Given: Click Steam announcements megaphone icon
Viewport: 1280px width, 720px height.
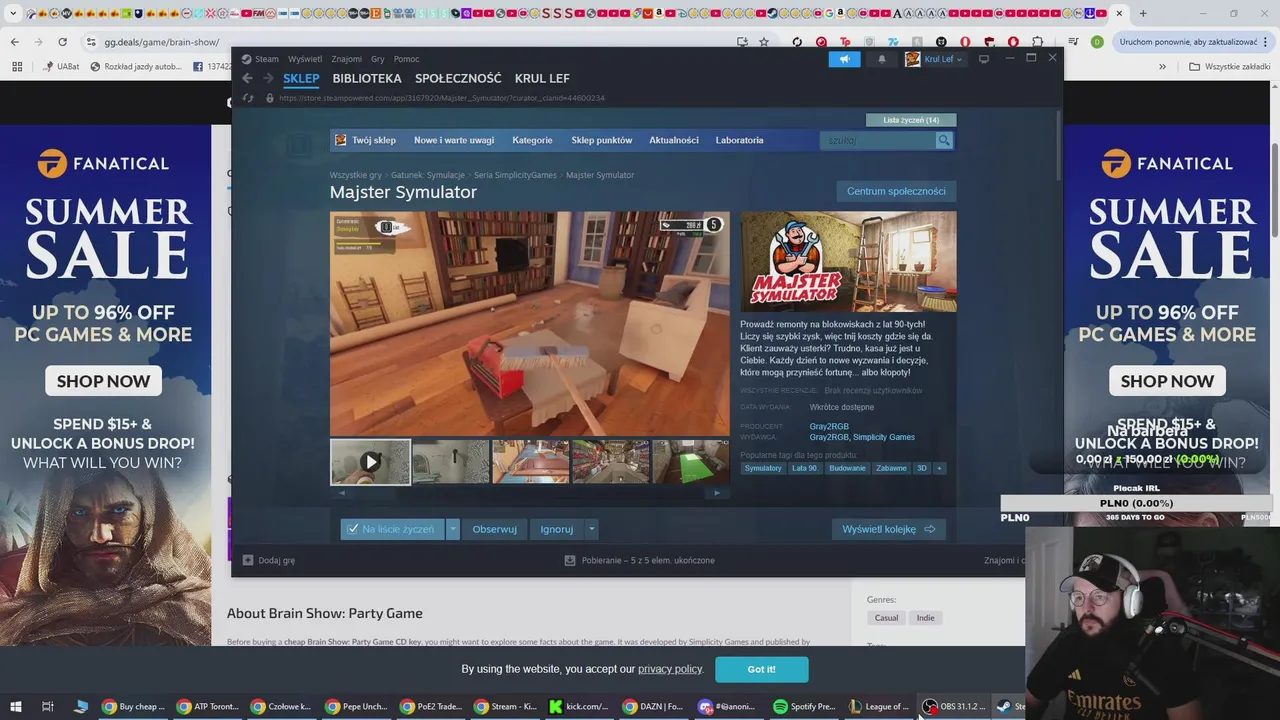Looking at the screenshot, I should click(844, 59).
